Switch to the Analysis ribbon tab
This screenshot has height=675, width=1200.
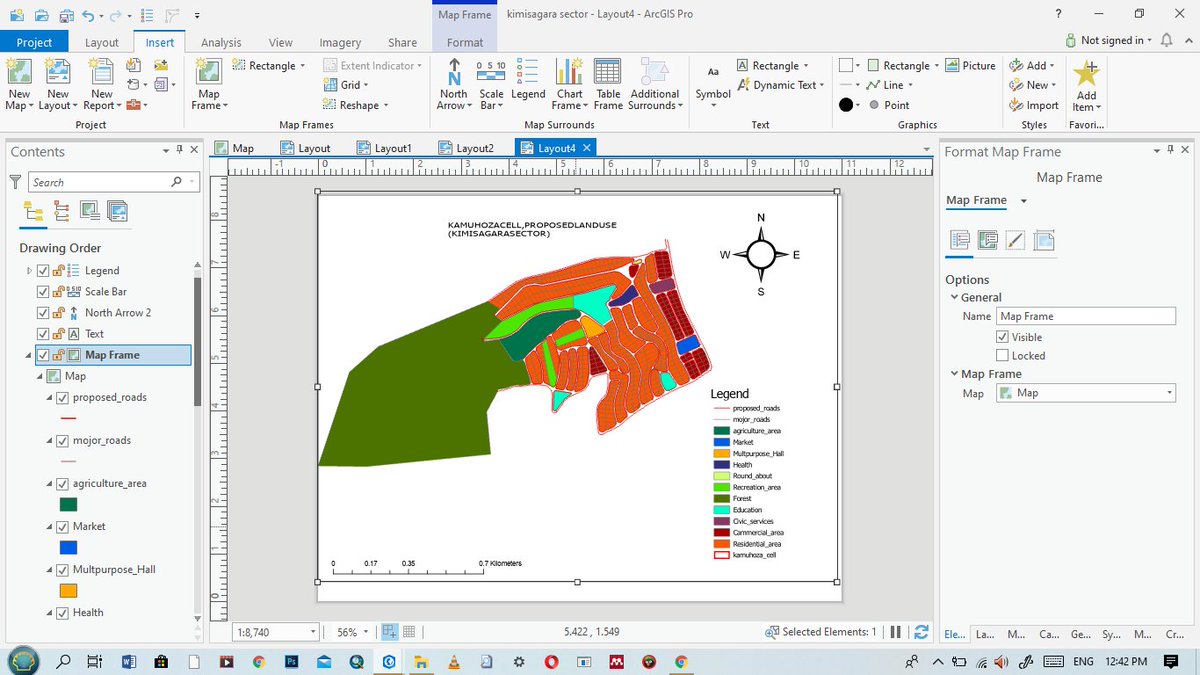(x=221, y=42)
